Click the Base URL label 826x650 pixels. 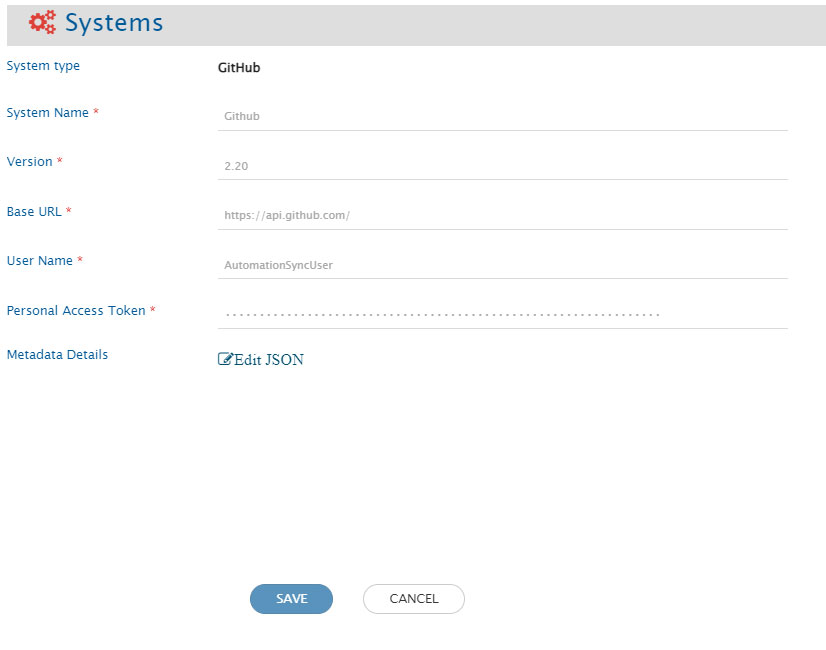34,211
